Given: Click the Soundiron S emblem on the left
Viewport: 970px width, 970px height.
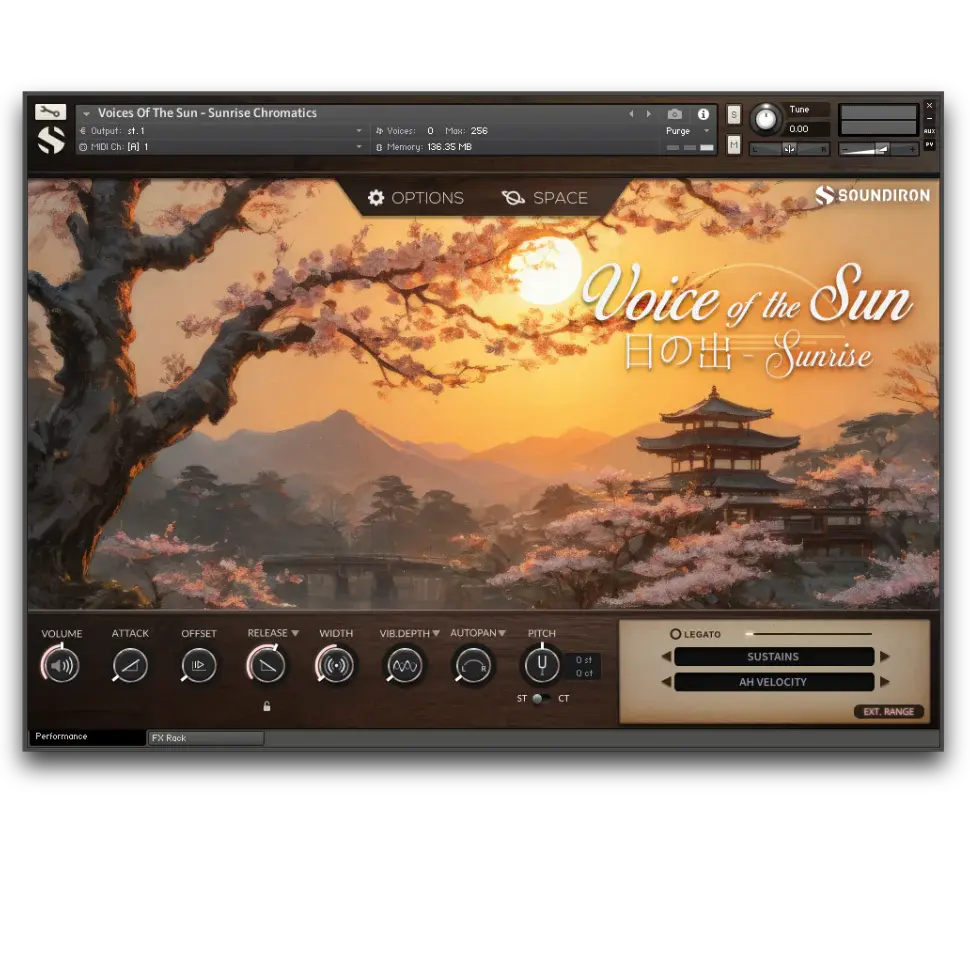Looking at the screenshot, I should (x=51, y=140).
